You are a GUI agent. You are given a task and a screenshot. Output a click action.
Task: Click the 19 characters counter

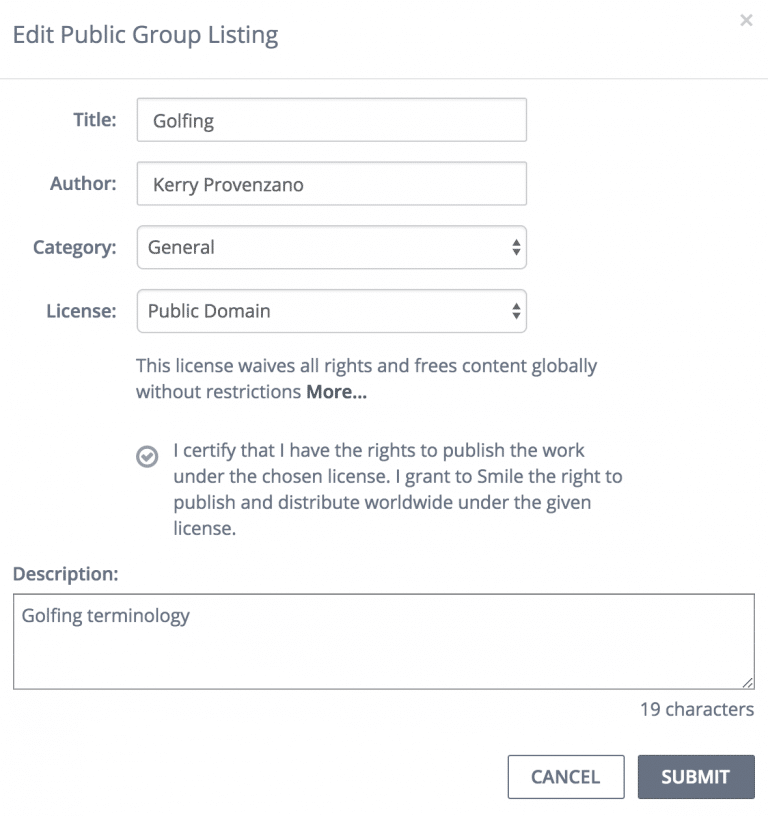tap(697, 709)
